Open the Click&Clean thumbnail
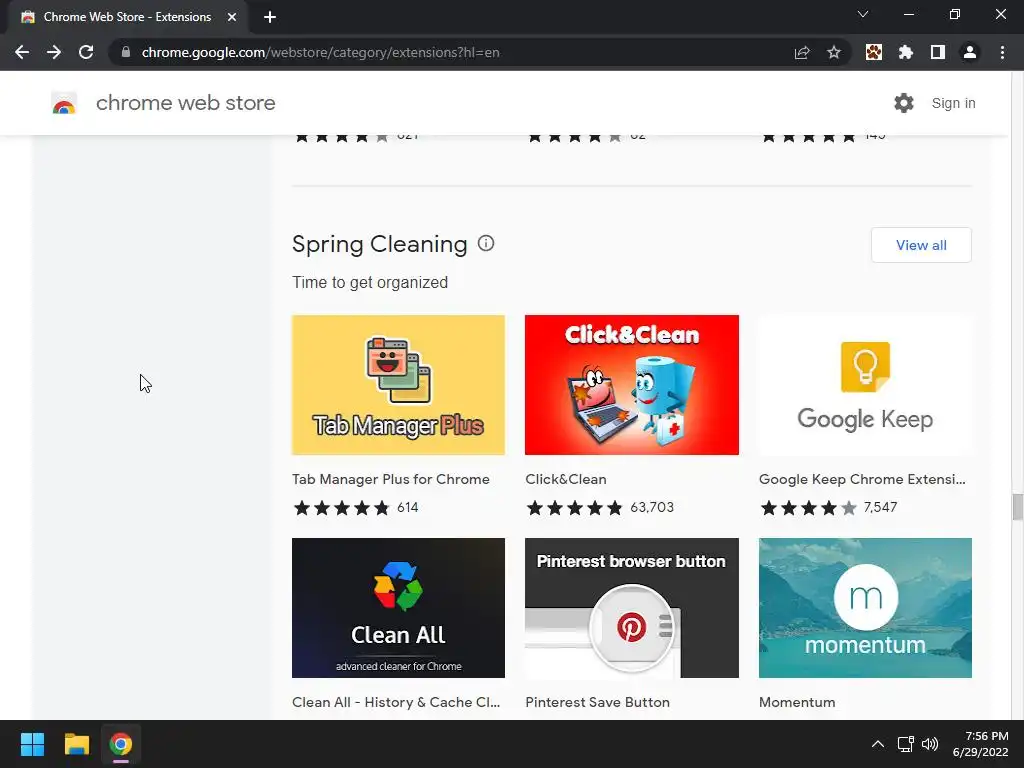 coord(632,385)
